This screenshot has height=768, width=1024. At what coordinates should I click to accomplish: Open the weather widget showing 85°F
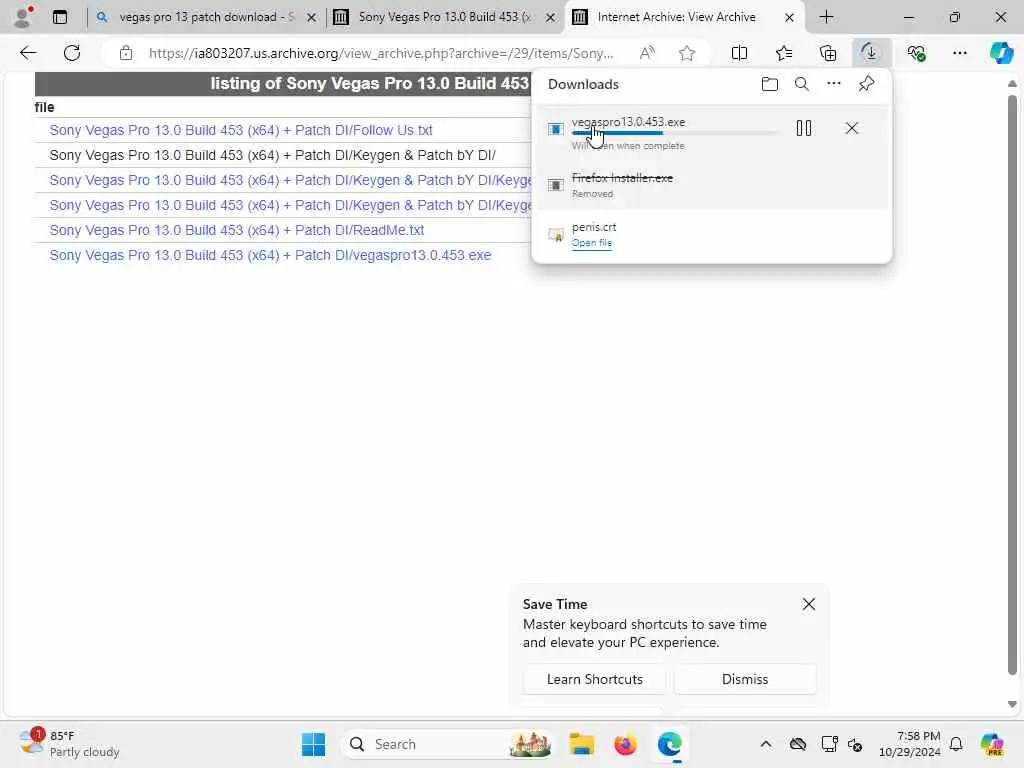[x=69, y=744]
